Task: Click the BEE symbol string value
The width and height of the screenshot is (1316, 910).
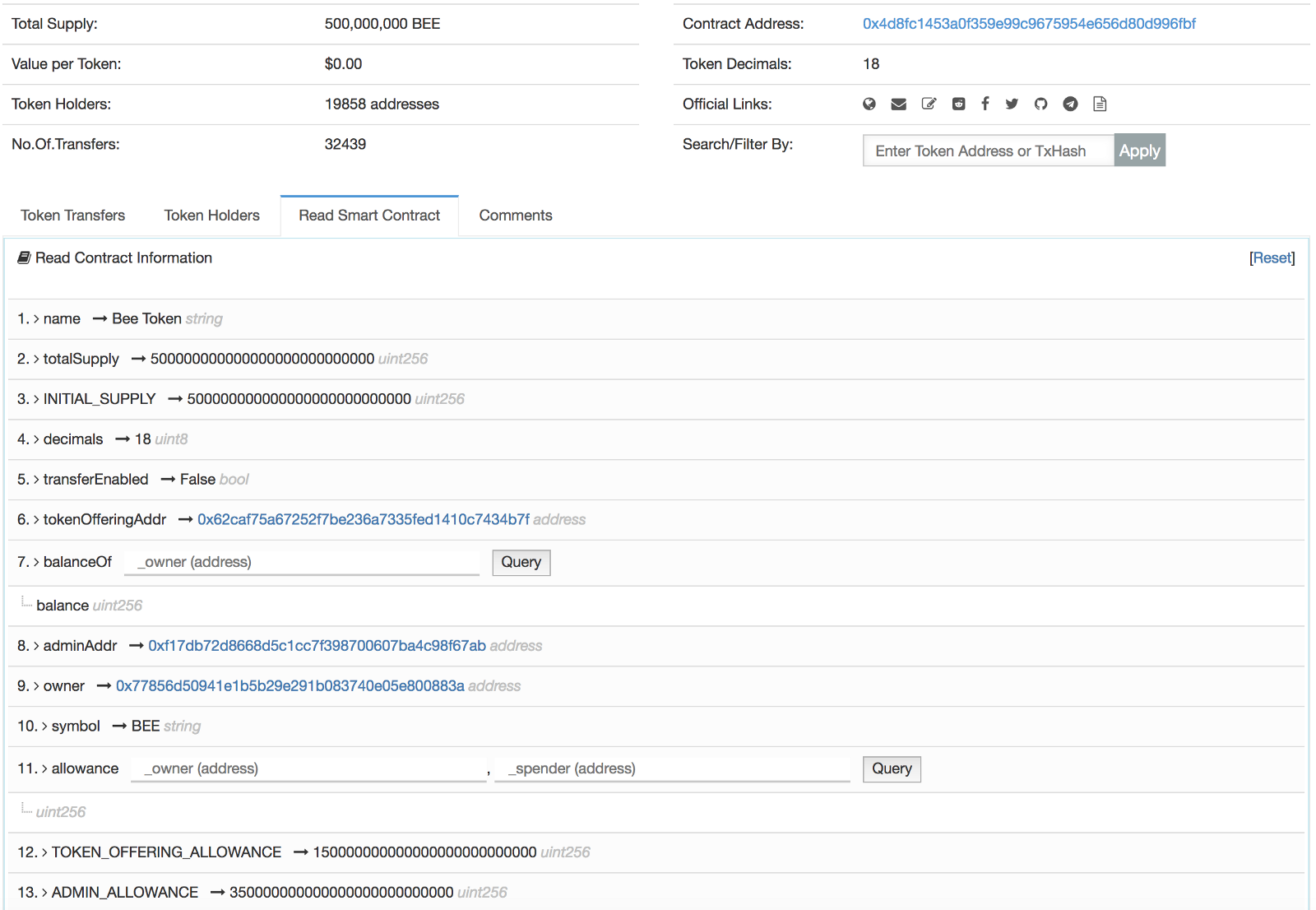Action: (x=146, y=727)
